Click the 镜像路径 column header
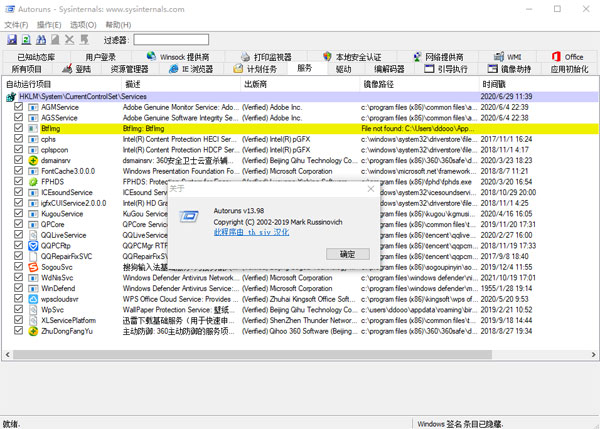Image resolution: width=600 pixels, height=429 pixels. tap(419, 84)
